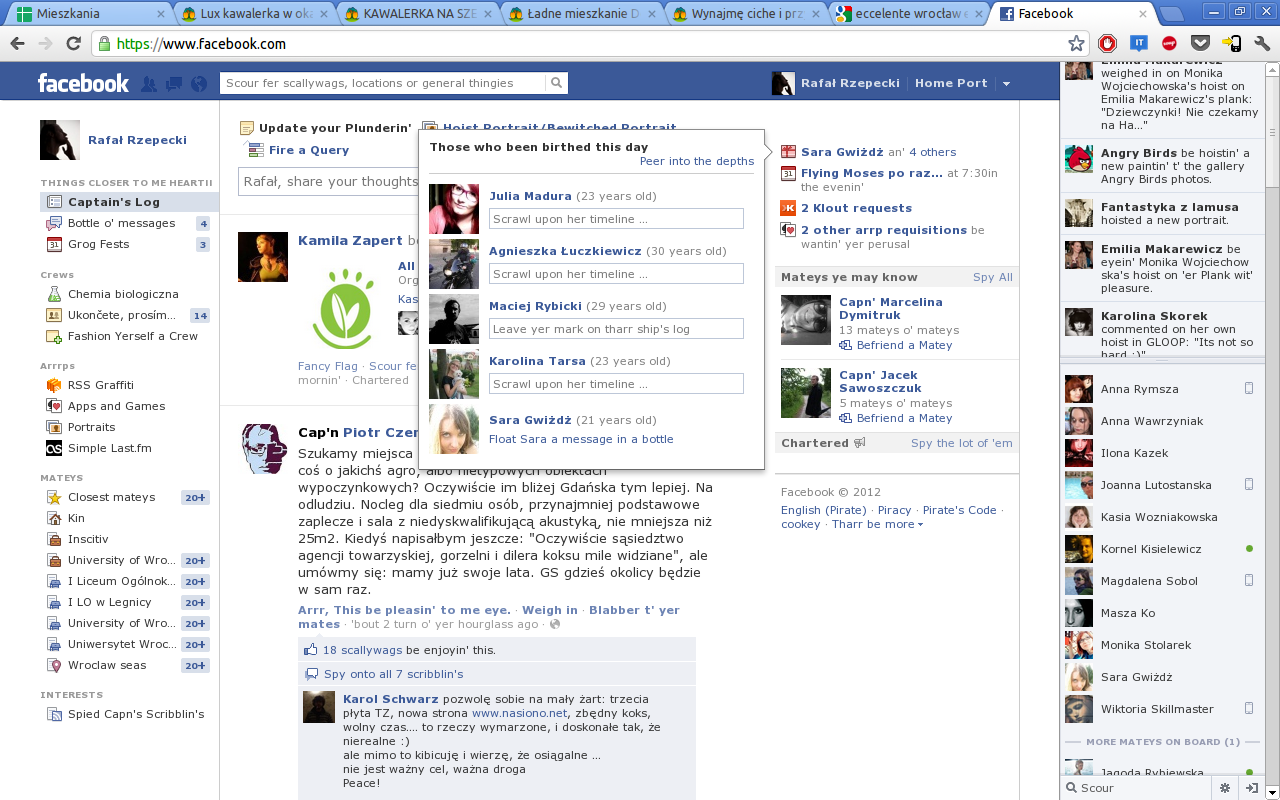Viewport: 1280px width, 800px height.
Task: Open Chrome wrench settings menu
Action: [1262, 43]
